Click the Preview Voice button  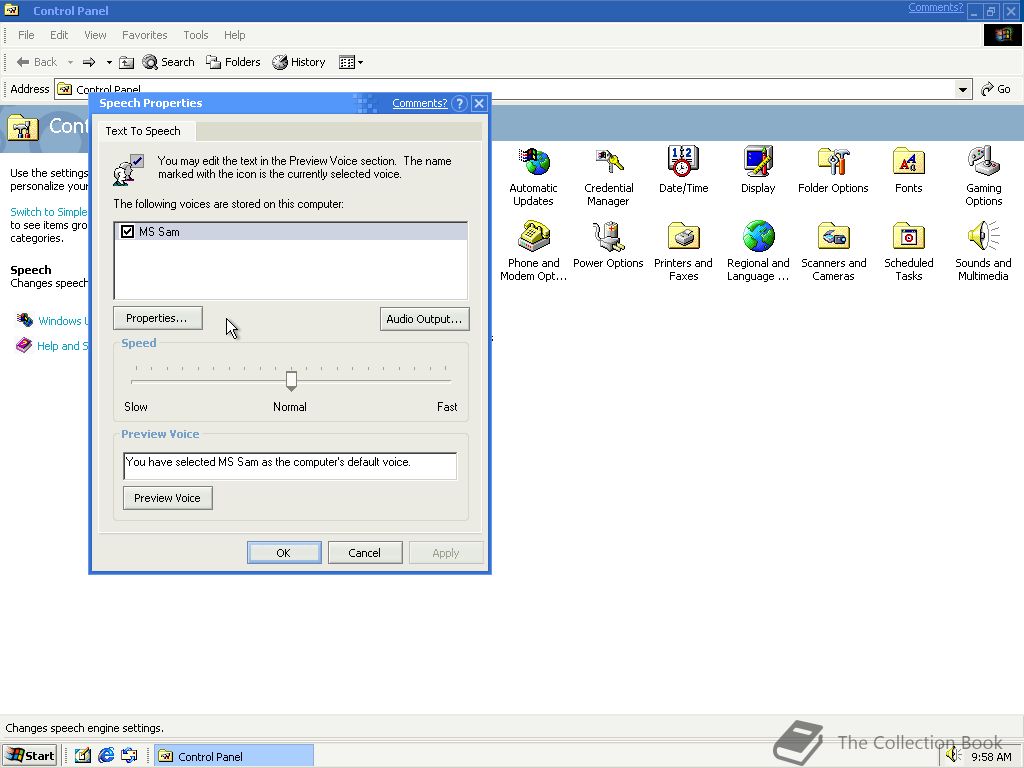coord(168,498)
